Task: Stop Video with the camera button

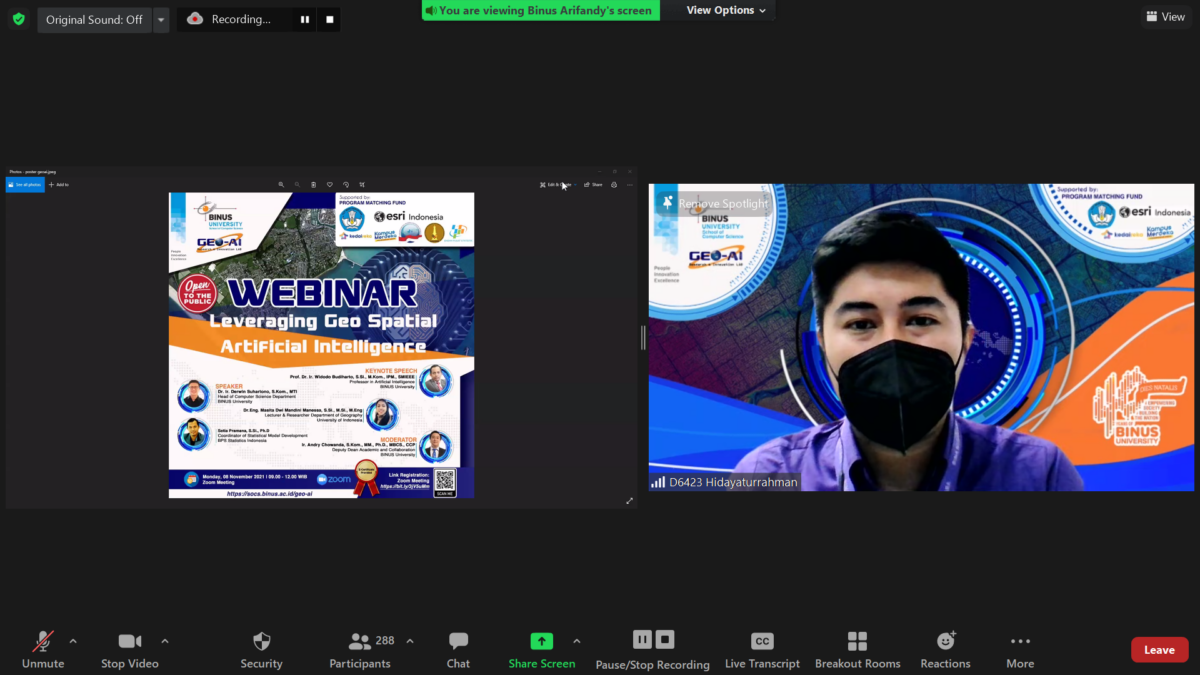Action: click(130, 650)
